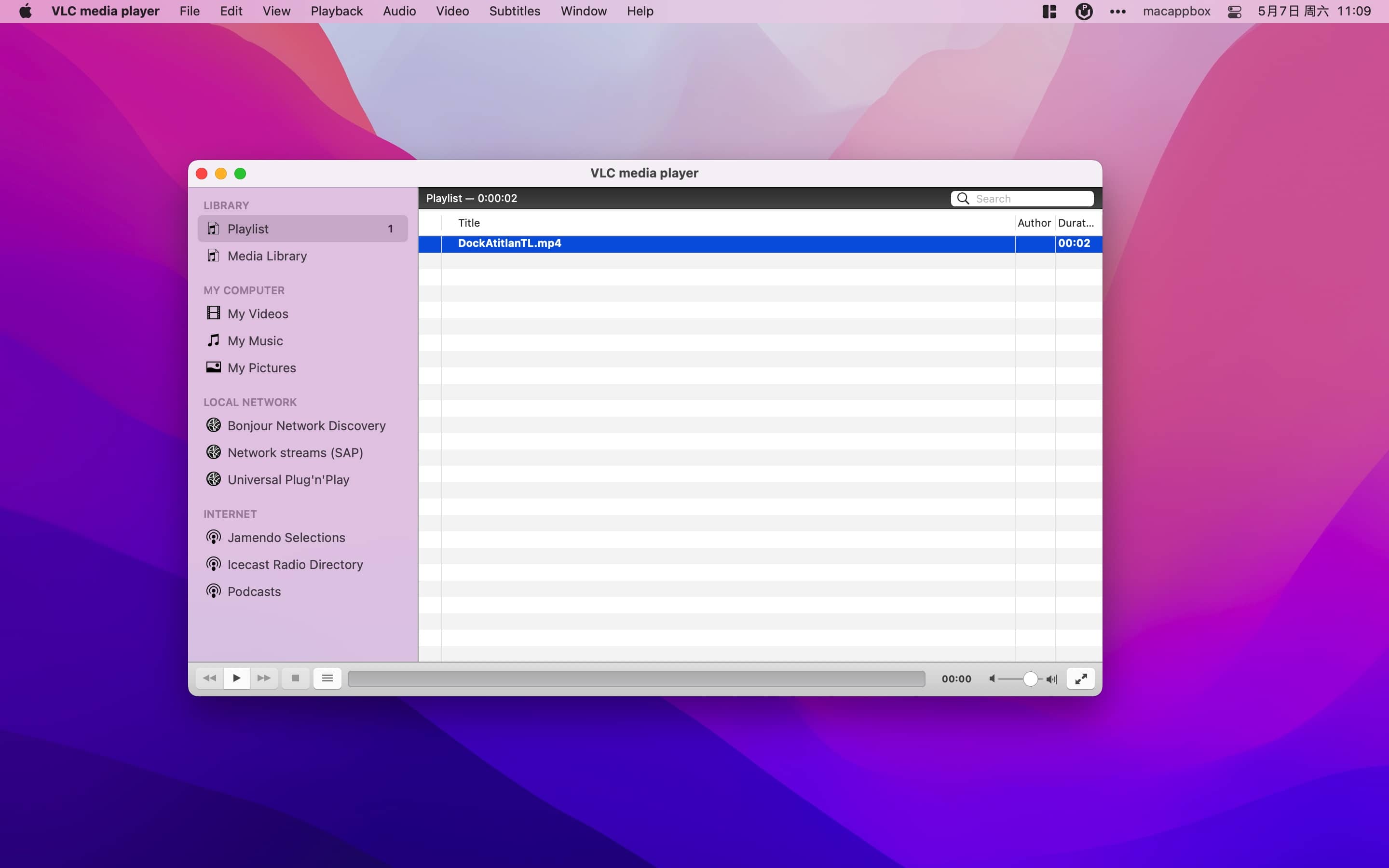Viewport: 1389px width, 868px height.
Task: Select Universal Plug'n'Play
Action: 302,479
